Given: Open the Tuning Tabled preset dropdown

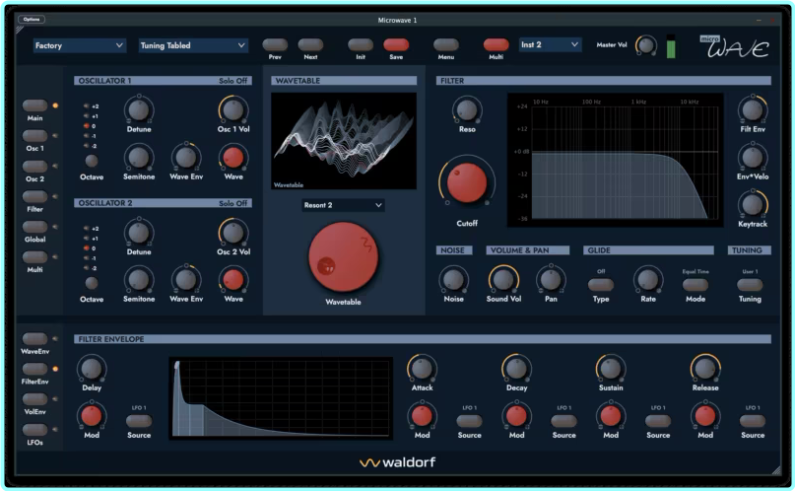Looking at the screenshot, I should (193, 45).
